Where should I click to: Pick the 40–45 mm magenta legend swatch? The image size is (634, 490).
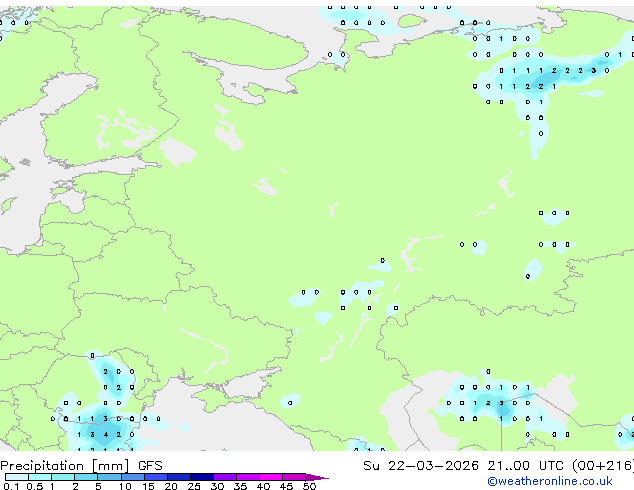(271, 477)
